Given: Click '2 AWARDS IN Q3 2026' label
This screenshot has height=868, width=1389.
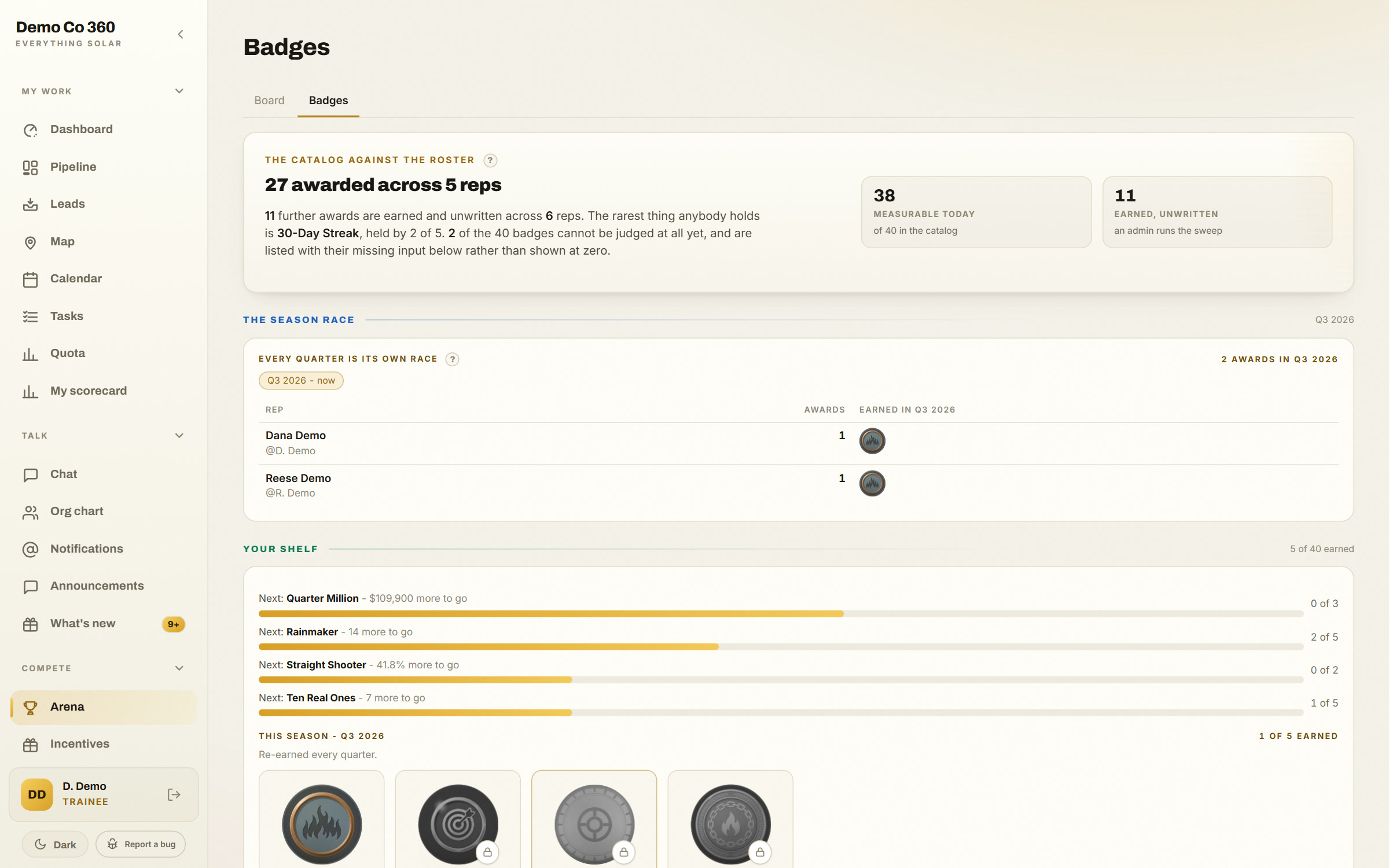Looking at the screenshot, I should [x=1280, y=359].
